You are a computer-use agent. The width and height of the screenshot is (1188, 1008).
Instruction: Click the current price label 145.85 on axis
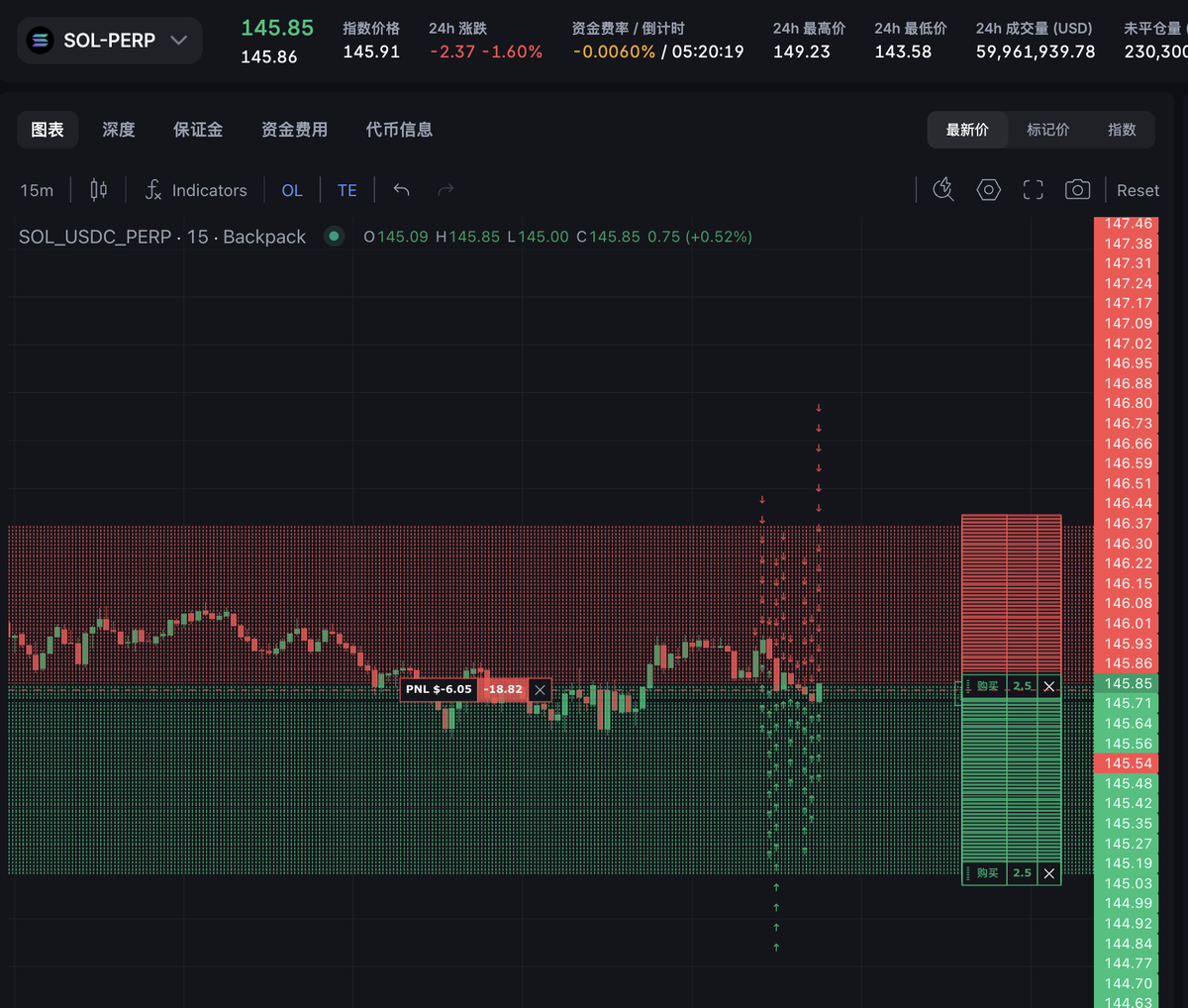(x=1128, y=683)
